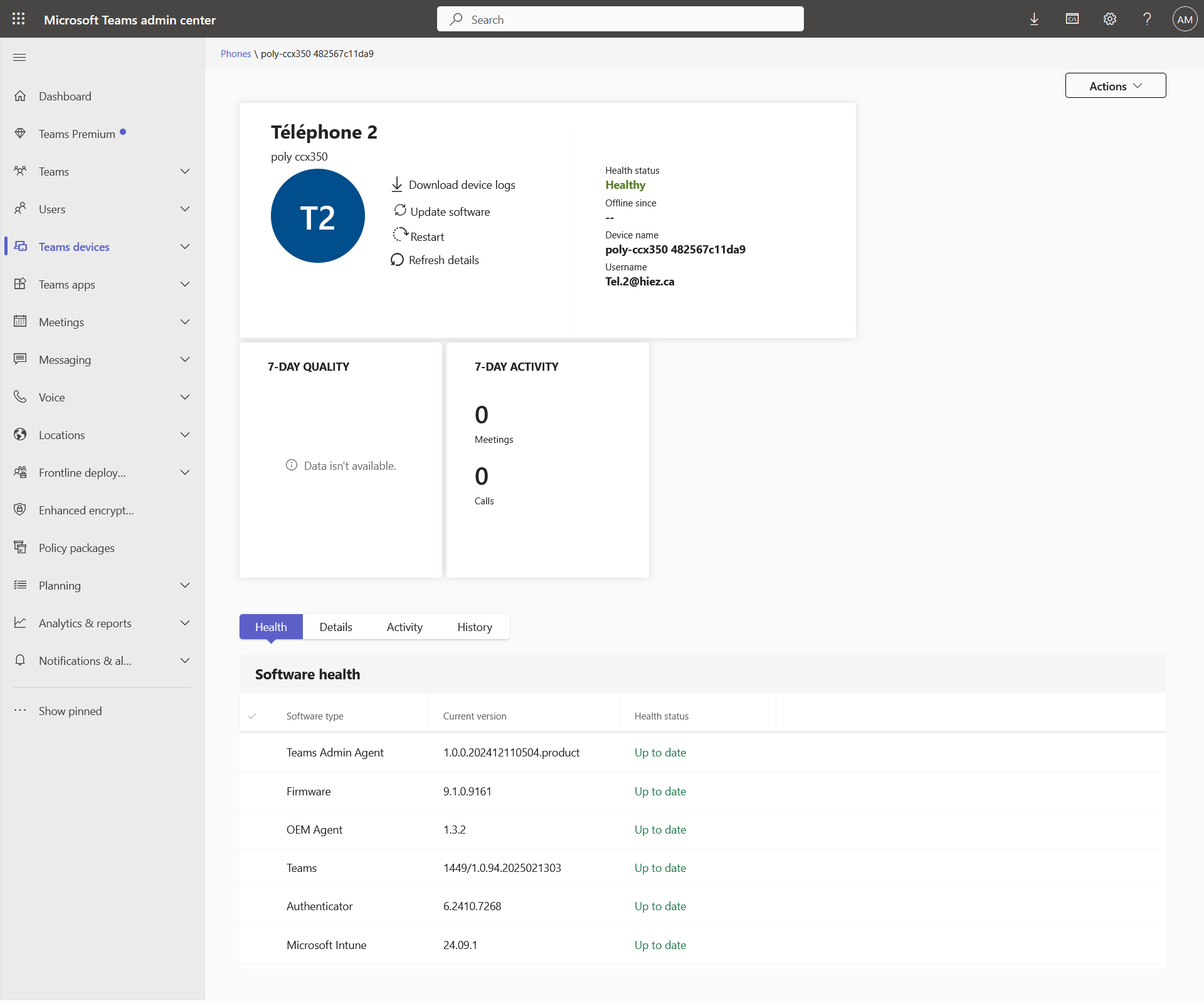The image size is (1204, 1003).
Task: Click the Search input field
Action: [620, 19]
